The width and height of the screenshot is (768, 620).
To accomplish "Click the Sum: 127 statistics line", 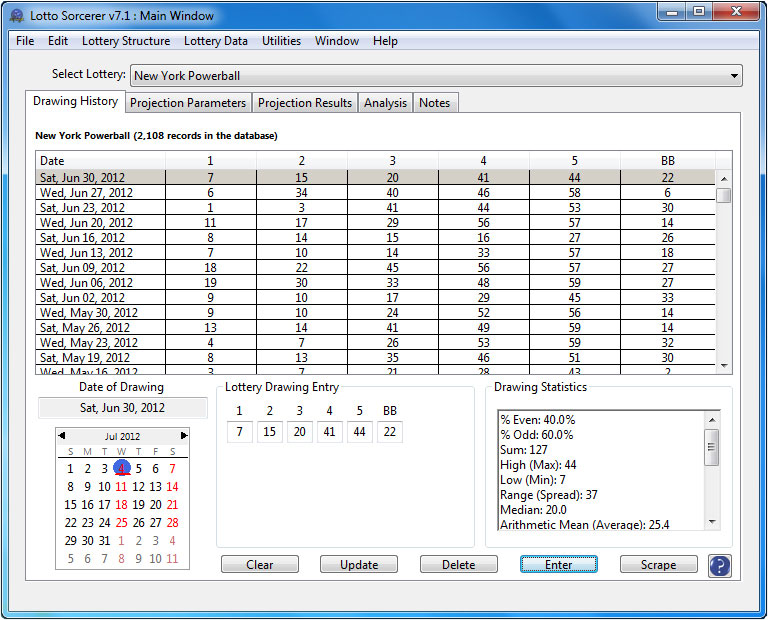I will tap(524, 450).
